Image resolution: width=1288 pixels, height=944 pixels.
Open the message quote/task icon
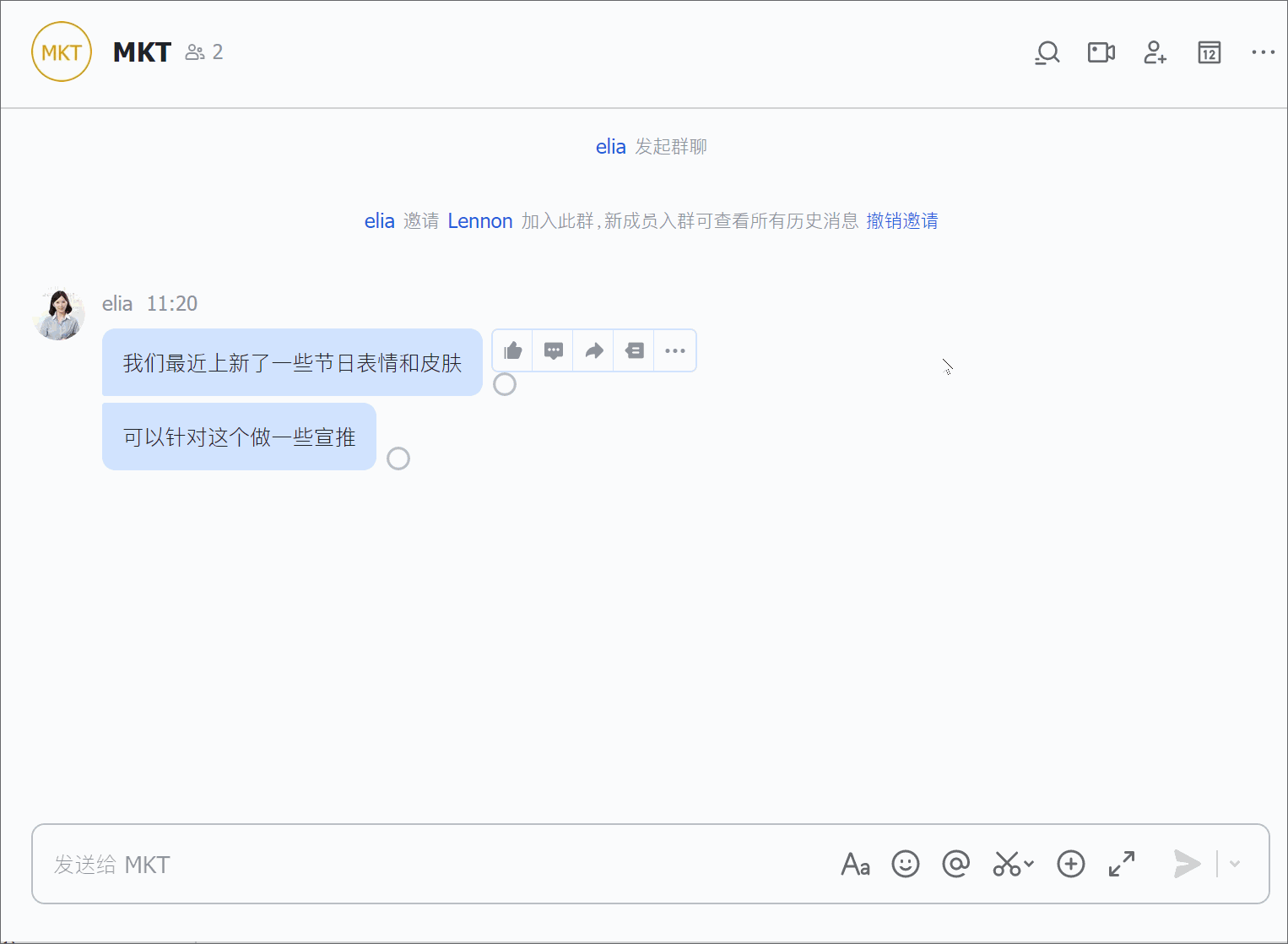click(635, 350)
